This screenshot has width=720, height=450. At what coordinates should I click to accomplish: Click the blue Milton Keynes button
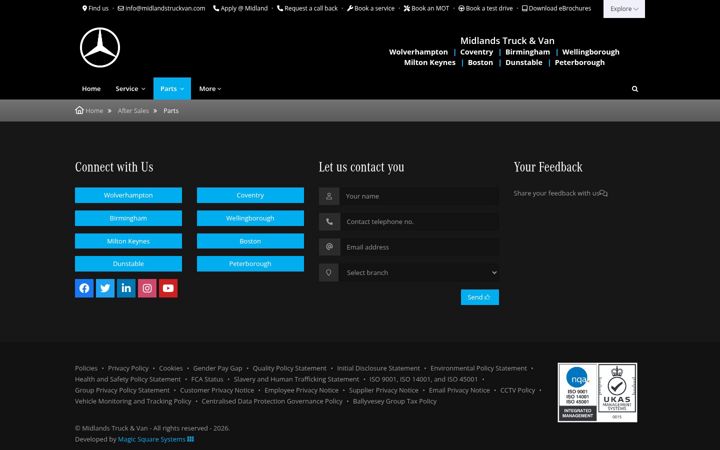coord(128,241)
